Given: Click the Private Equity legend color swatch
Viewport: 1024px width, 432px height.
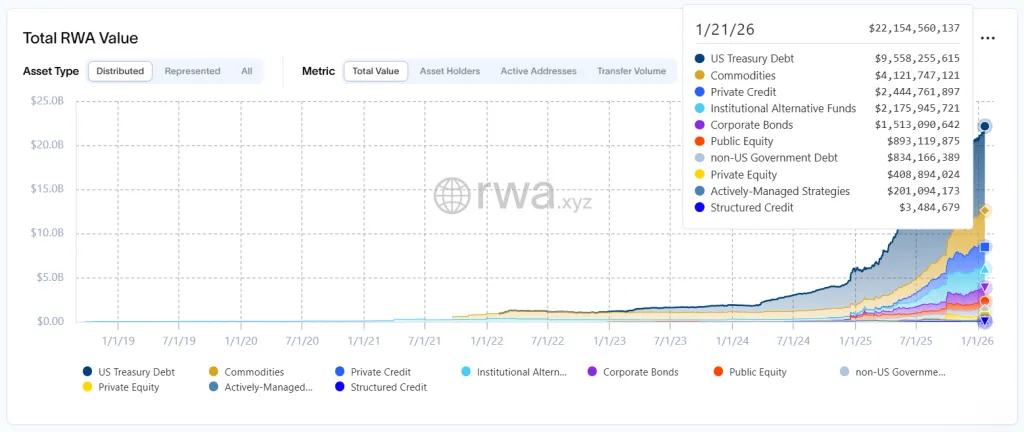Looking at the screenshot, I should (88, 387).
